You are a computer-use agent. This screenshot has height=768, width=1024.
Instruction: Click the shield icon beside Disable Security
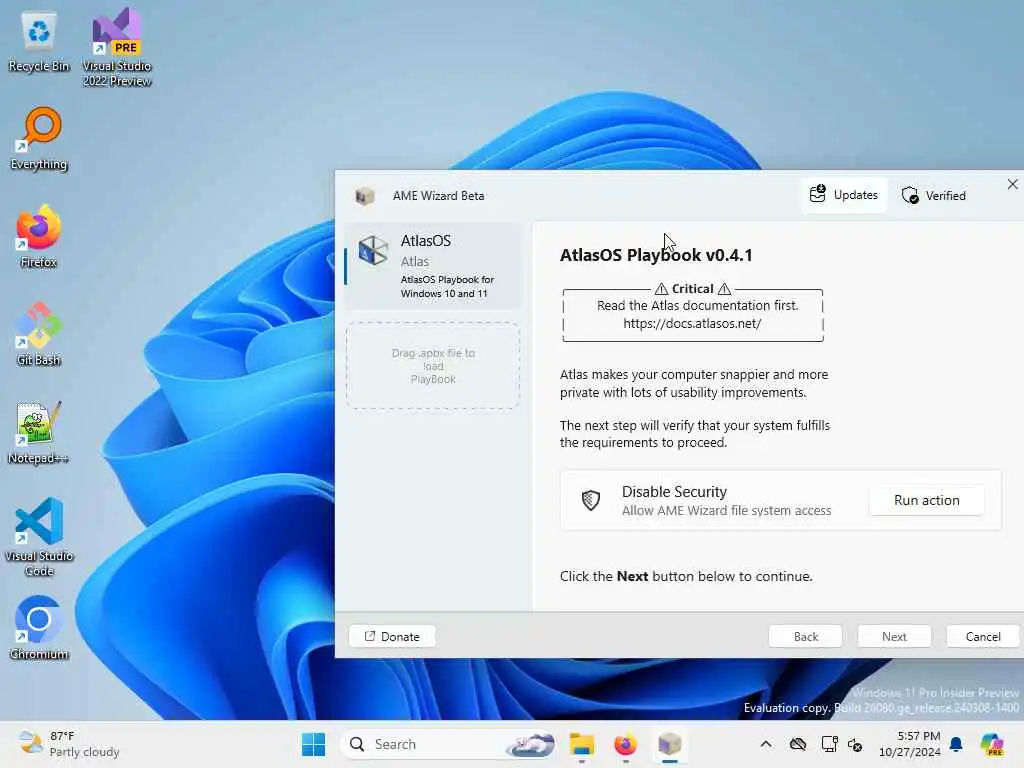coord(591,500)
